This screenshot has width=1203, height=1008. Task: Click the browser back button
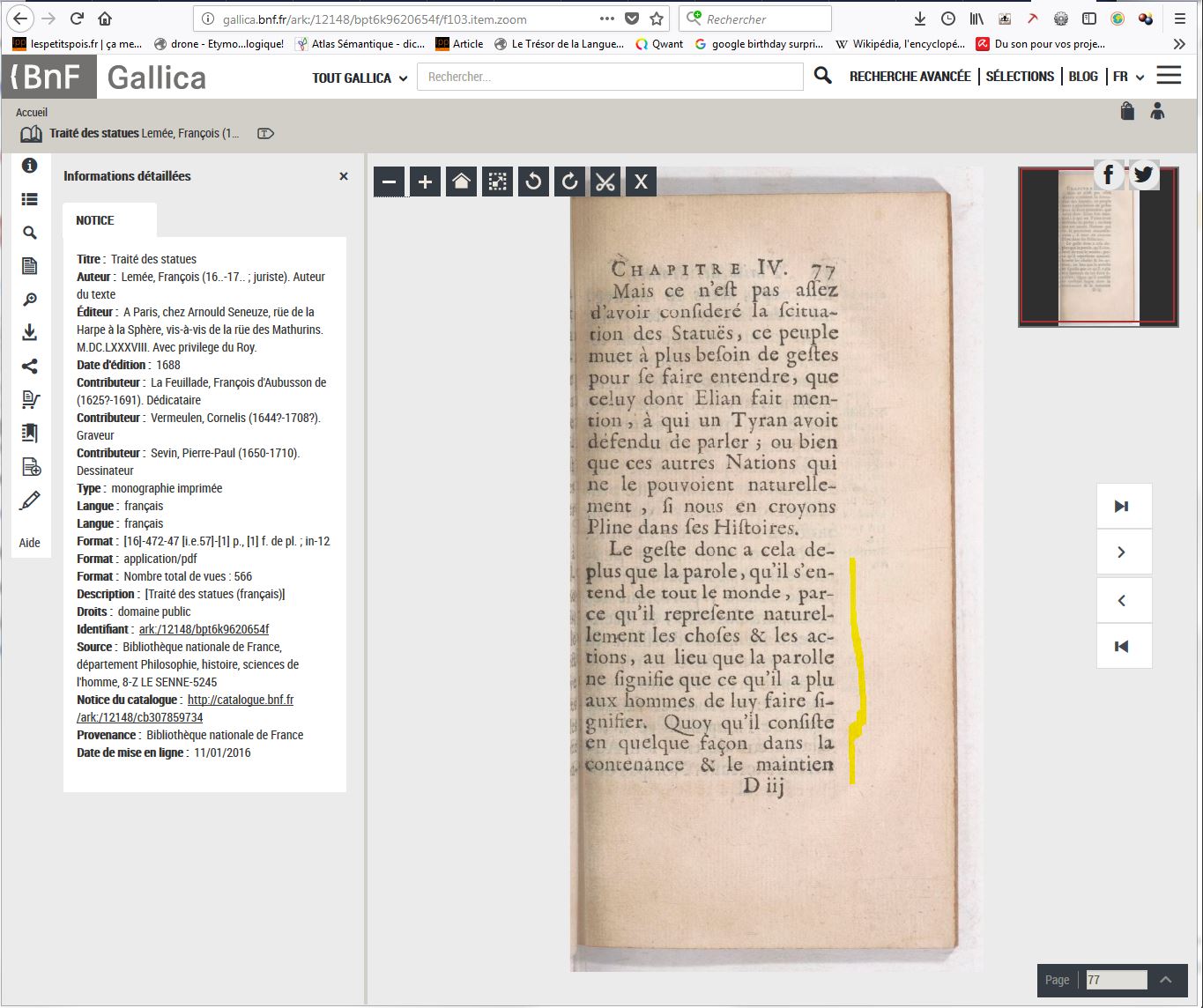pos(20,19)
